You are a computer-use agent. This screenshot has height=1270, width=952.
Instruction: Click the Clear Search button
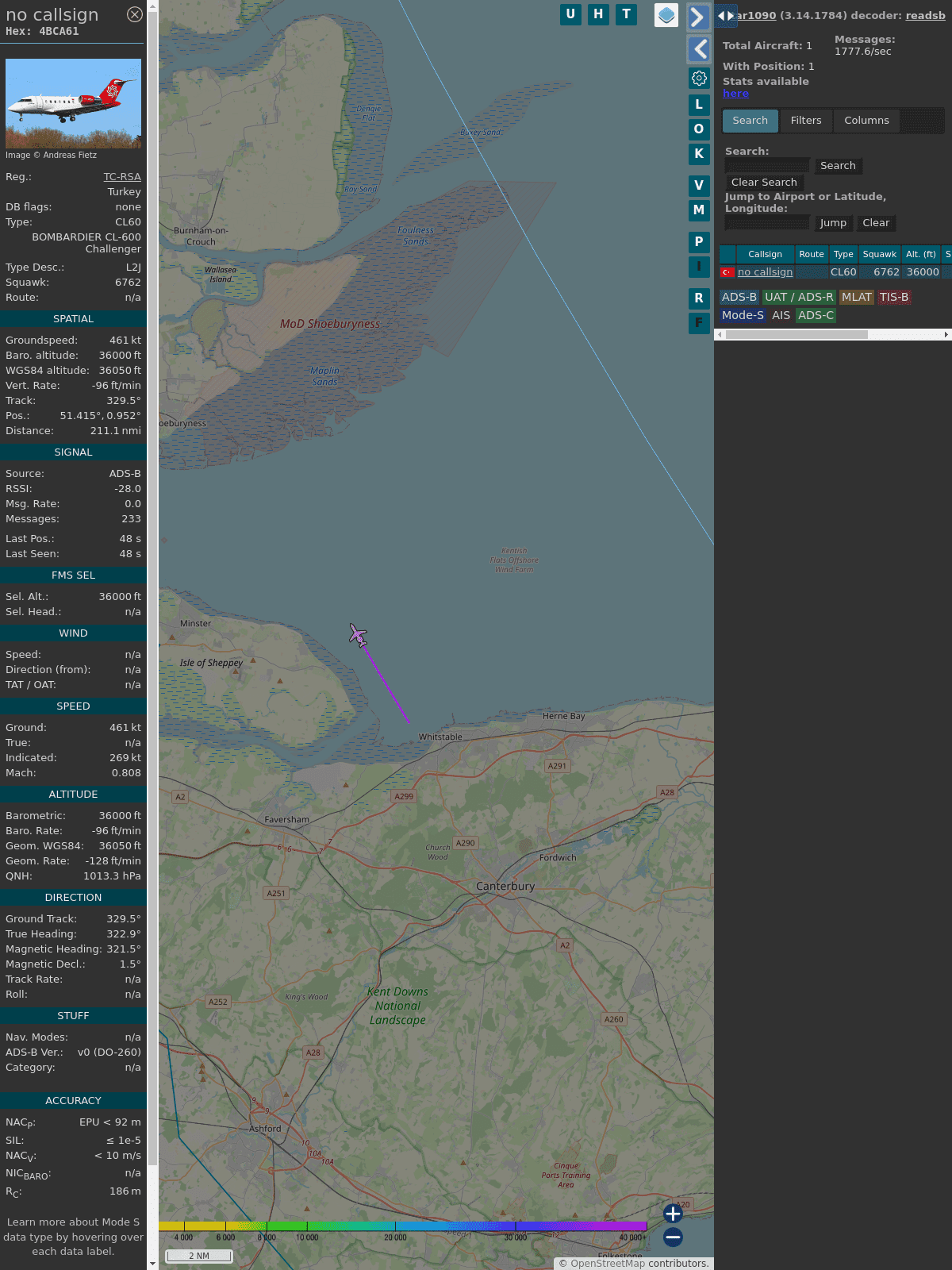coord(764,183)
